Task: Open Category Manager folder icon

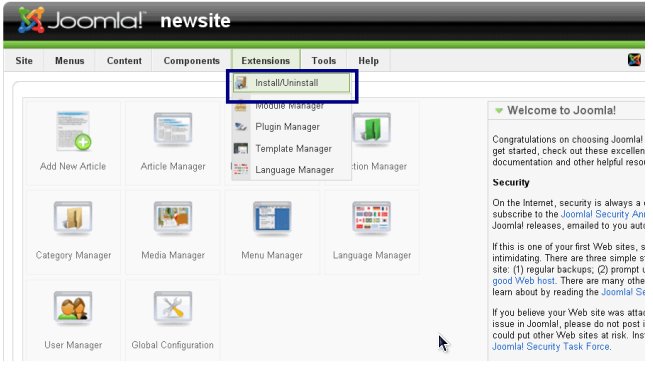Action: pos(73,217)
